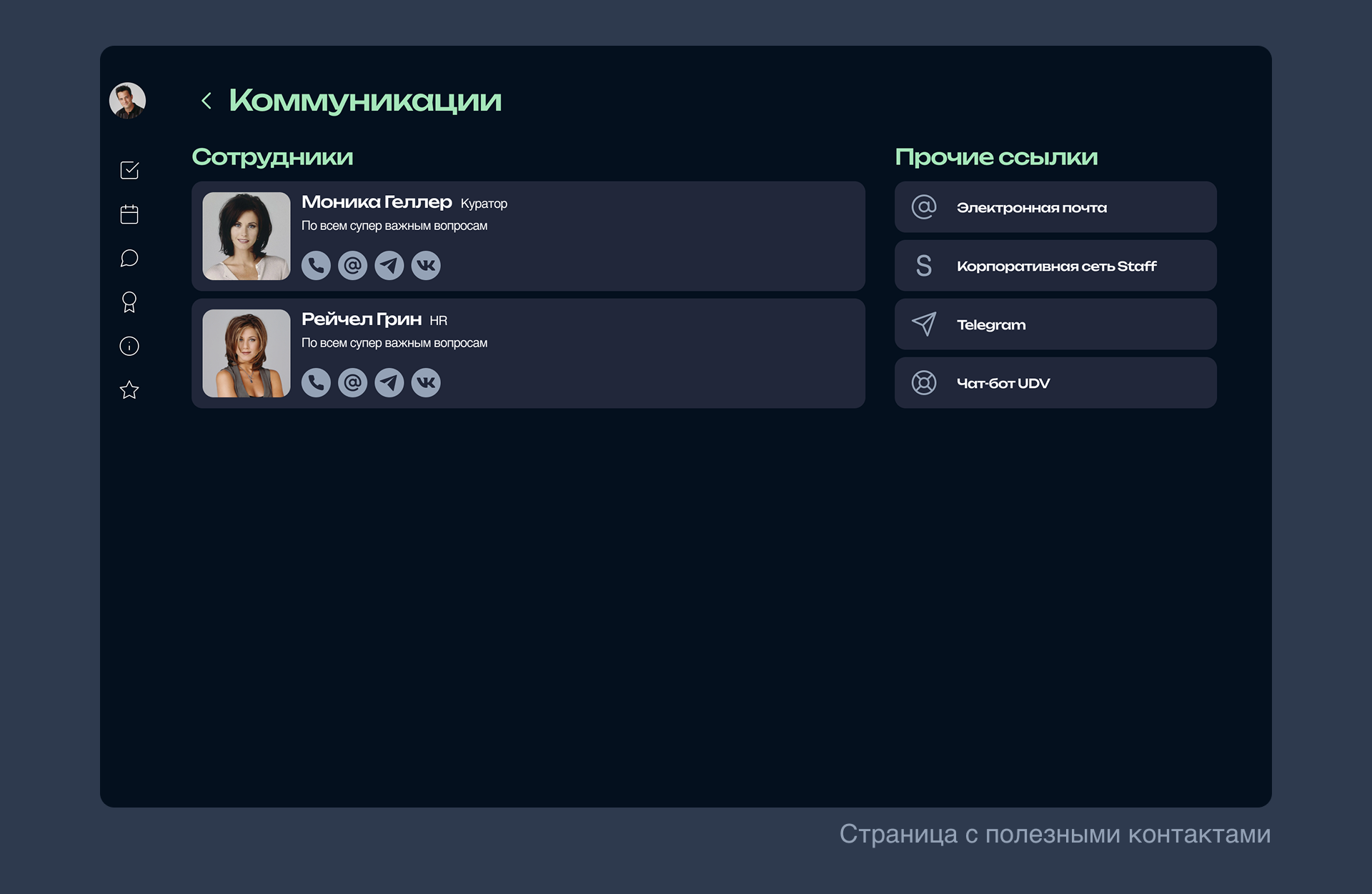Open the tasks checkbox icon in sidebar
Viewport: 1372px width, 894px height.
pyautogui.click(x=129, y=170)
